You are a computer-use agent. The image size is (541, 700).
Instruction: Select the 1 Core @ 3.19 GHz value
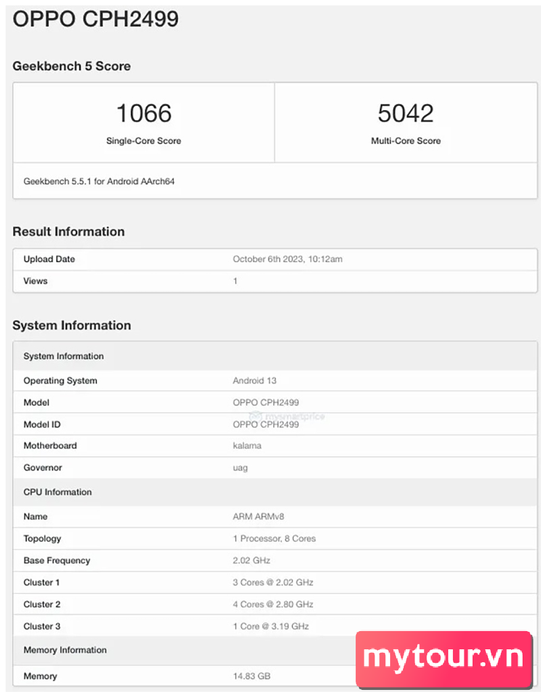[270, 626]
